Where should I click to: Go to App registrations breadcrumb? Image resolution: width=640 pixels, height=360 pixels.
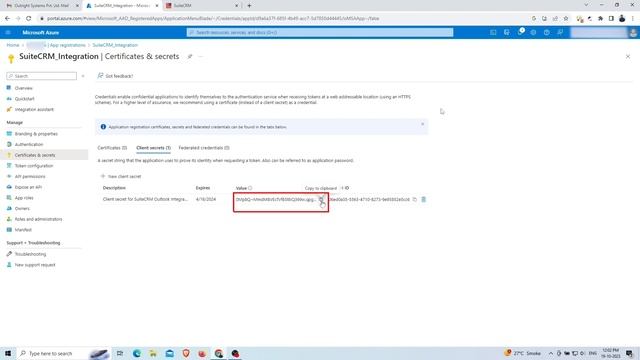[x=67, y=45]
